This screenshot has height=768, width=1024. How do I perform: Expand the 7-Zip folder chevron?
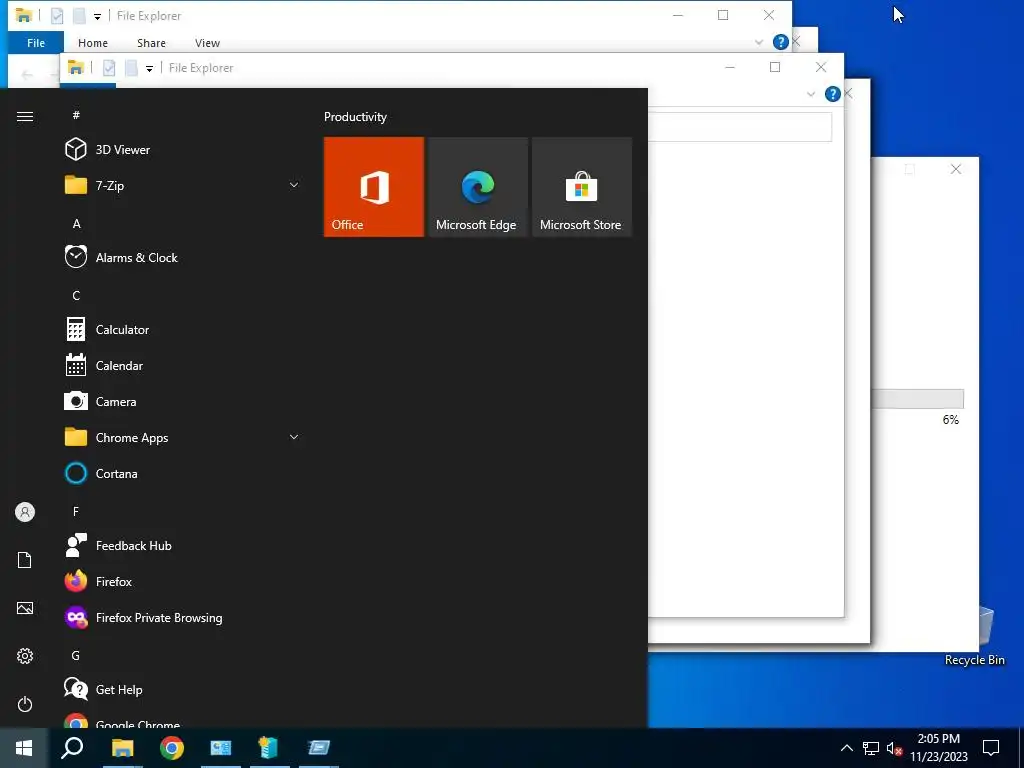tap(294, 185)
